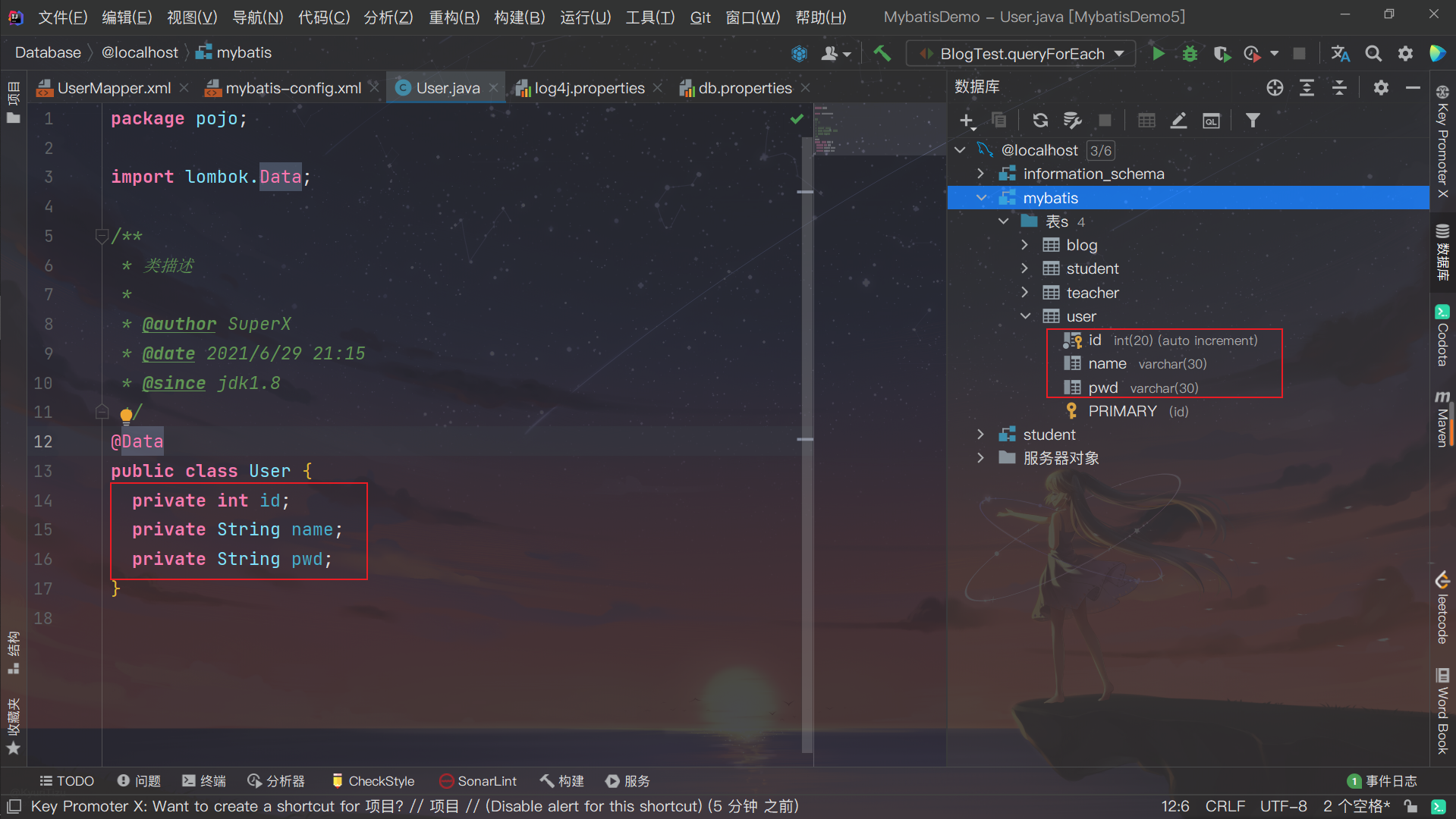Change line separator CRLF in status bar

click(x=1225, y=806)
